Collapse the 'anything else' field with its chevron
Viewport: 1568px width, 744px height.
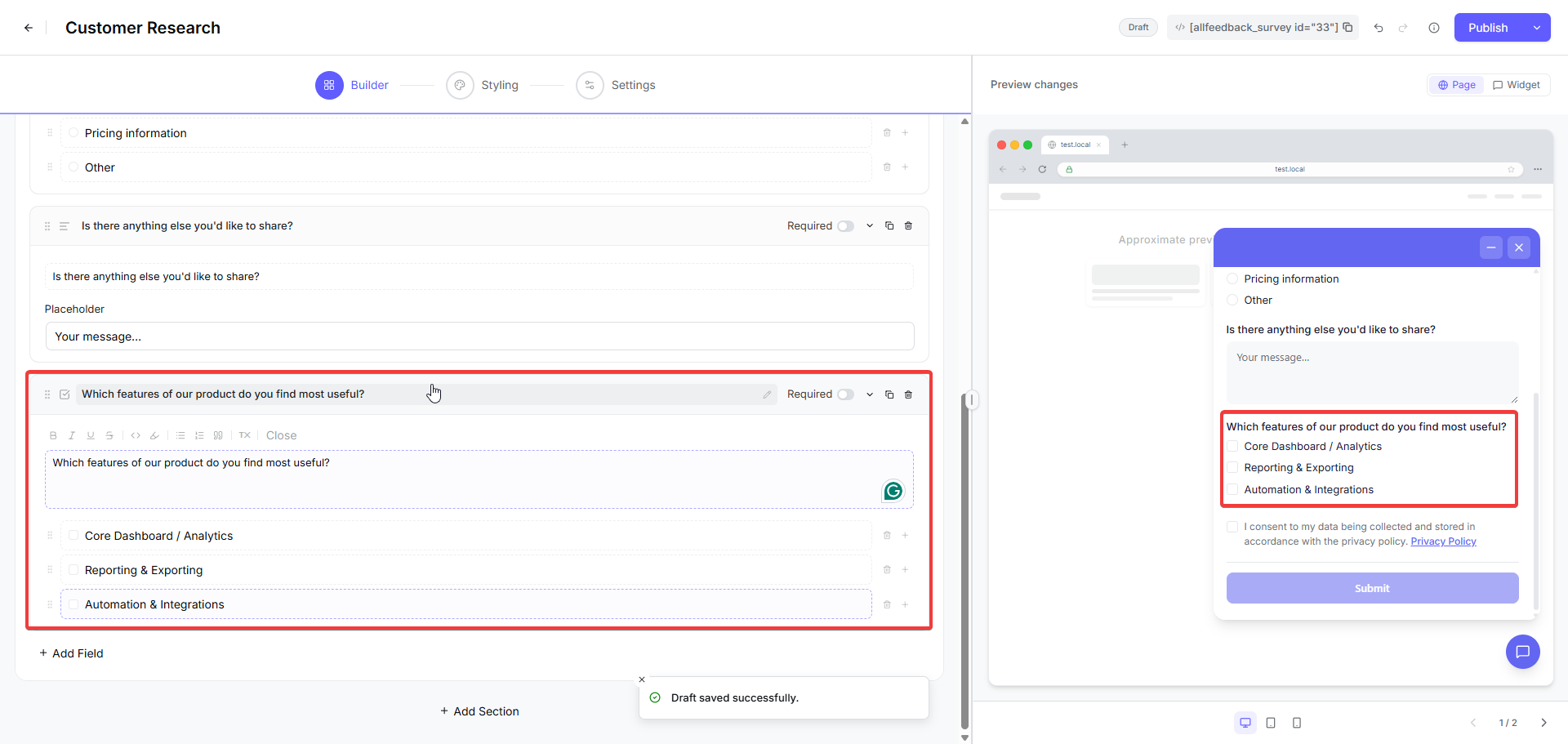coord(870,226)
